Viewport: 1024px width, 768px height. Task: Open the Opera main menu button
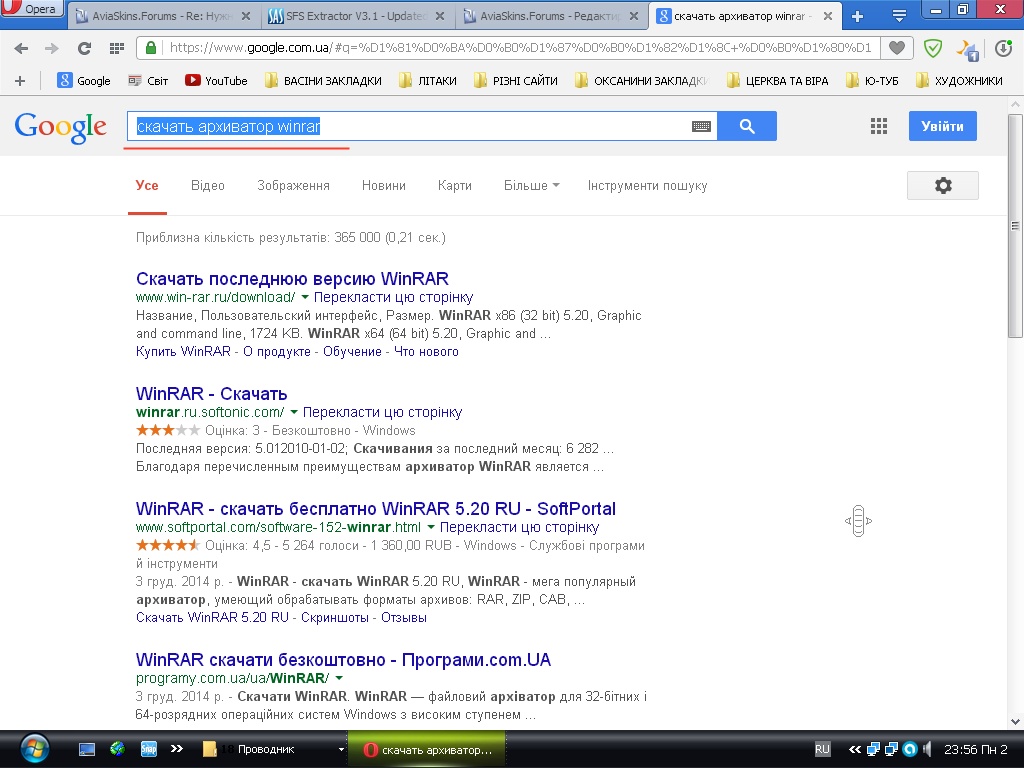pyautogui.click(x=31, y=8)
